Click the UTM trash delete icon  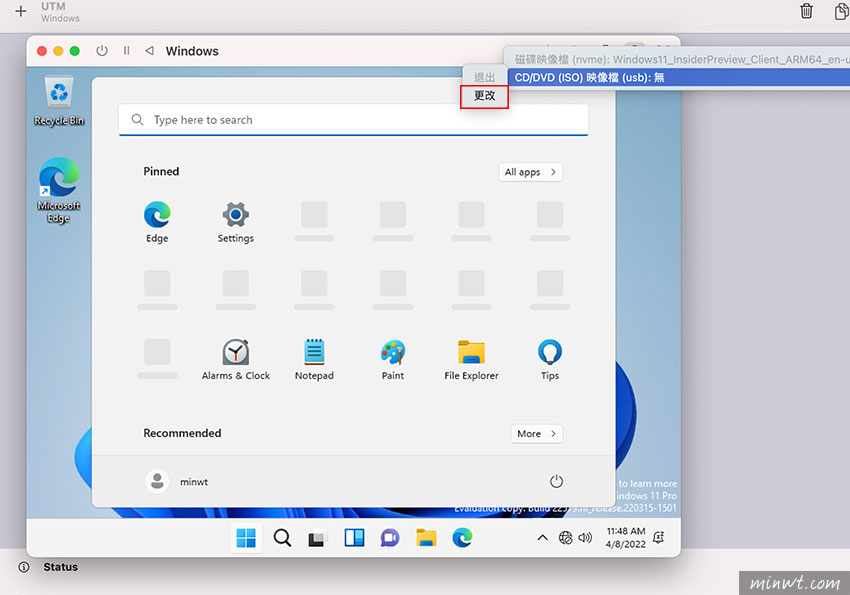(806, 11)
